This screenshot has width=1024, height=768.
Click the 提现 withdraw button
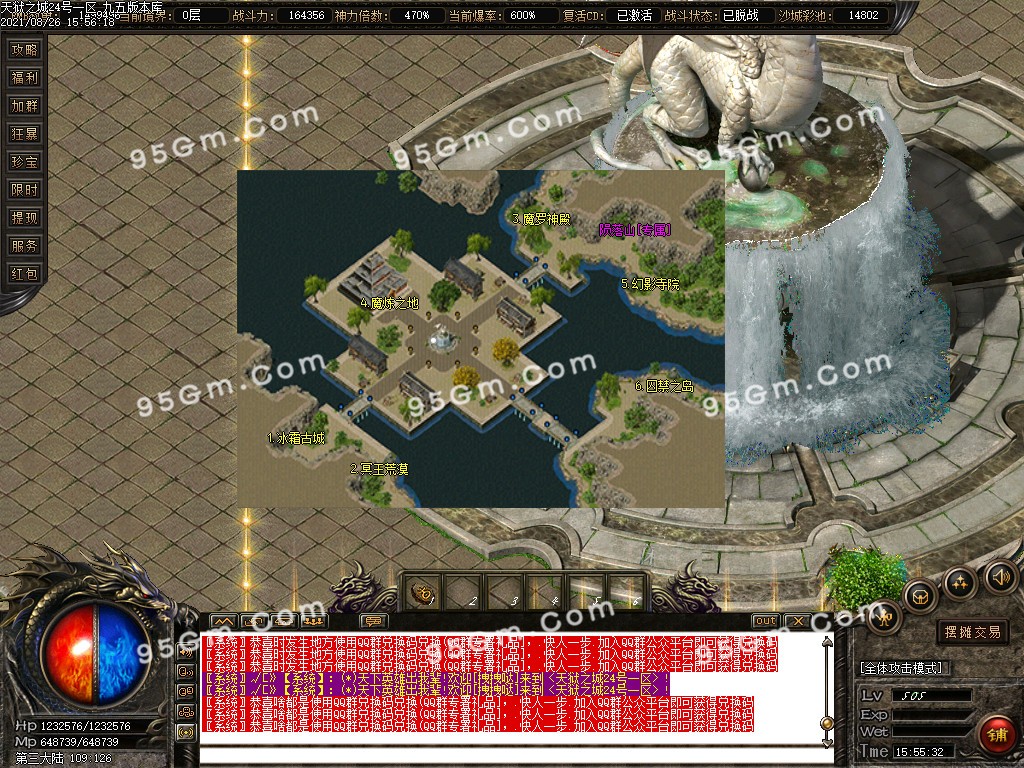coord(25,218)
